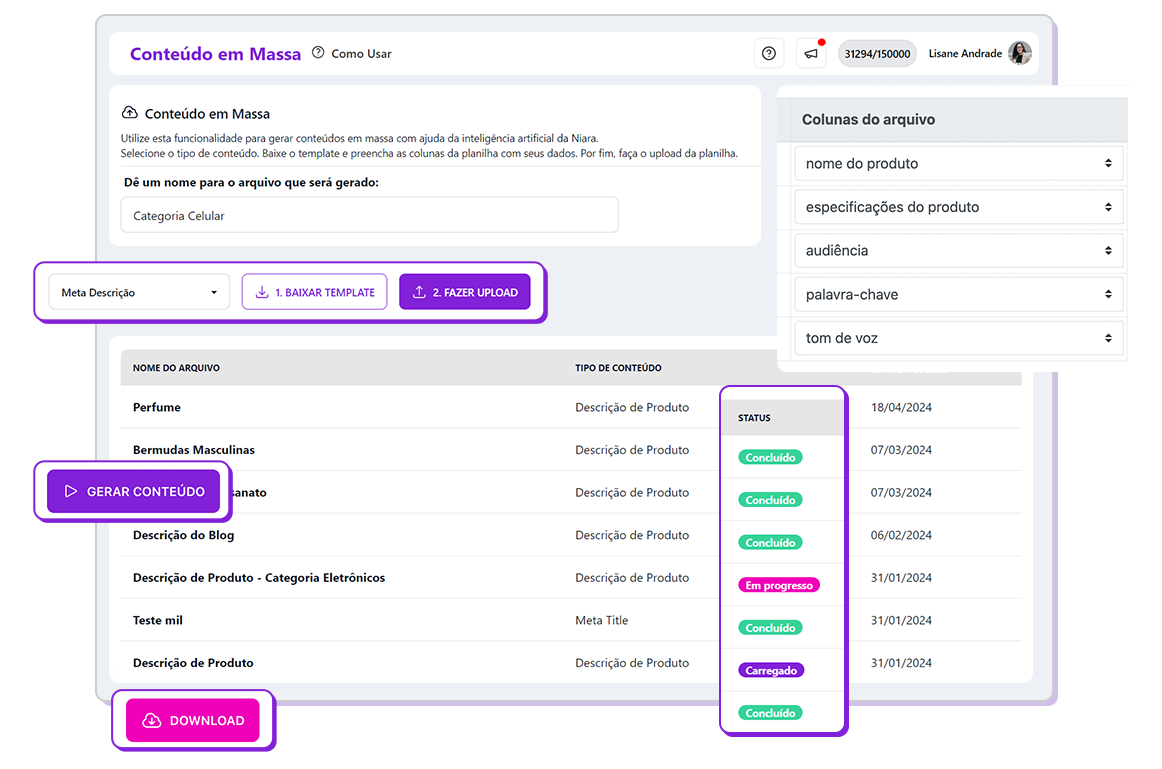Expand the tom de voz dropdown
The image size is (1162, 769).
pos(958,338)
